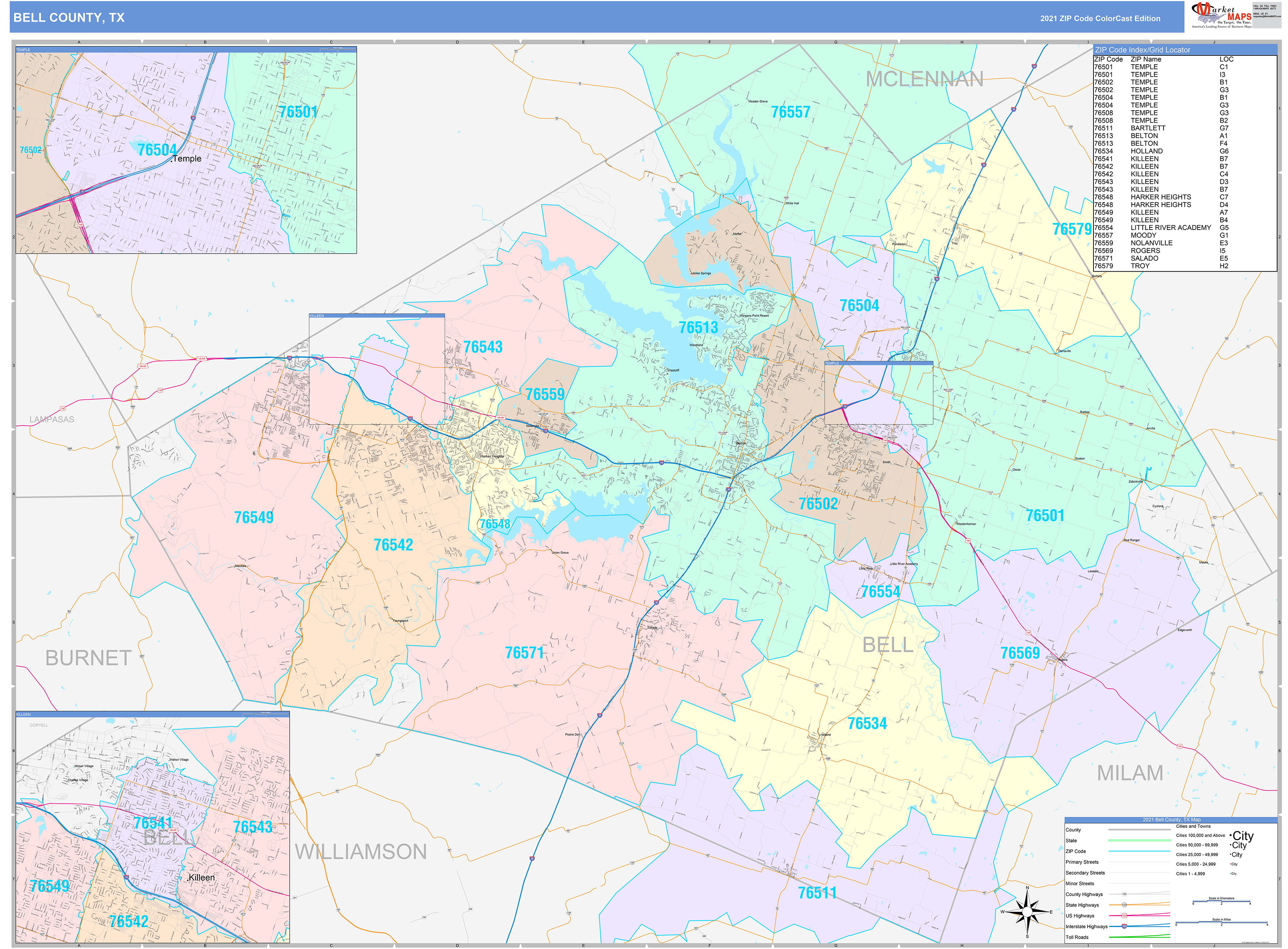Click the 76571 ZIP label on map
The height and width of the screenshot is (949, 1288).
pyautogui.click(x=524, y=653)
